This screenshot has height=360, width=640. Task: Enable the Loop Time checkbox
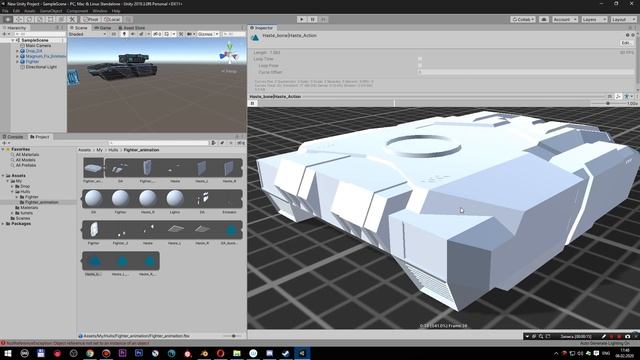420,59
